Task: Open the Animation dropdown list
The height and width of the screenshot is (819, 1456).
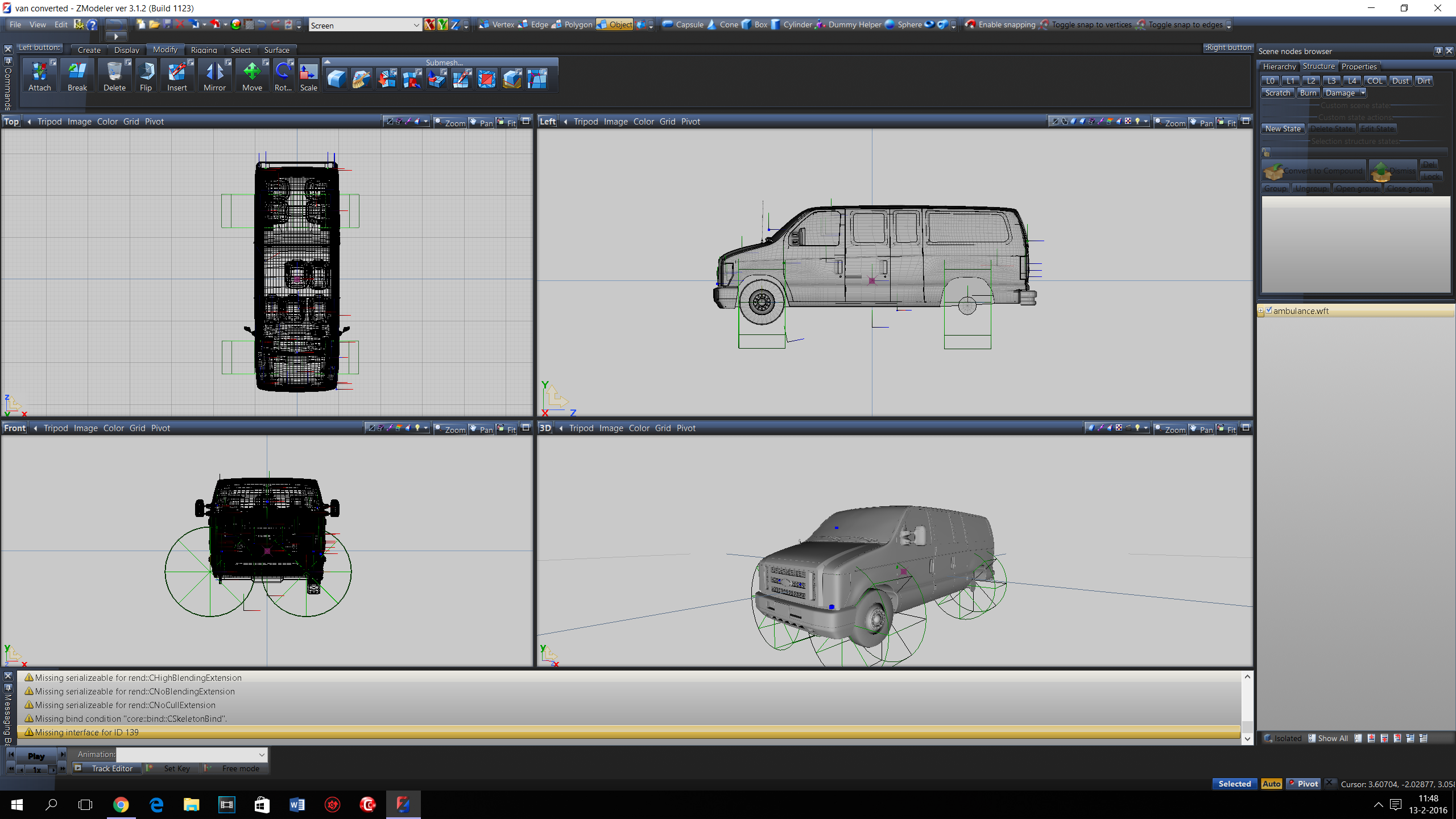Action: pos(262,755)
